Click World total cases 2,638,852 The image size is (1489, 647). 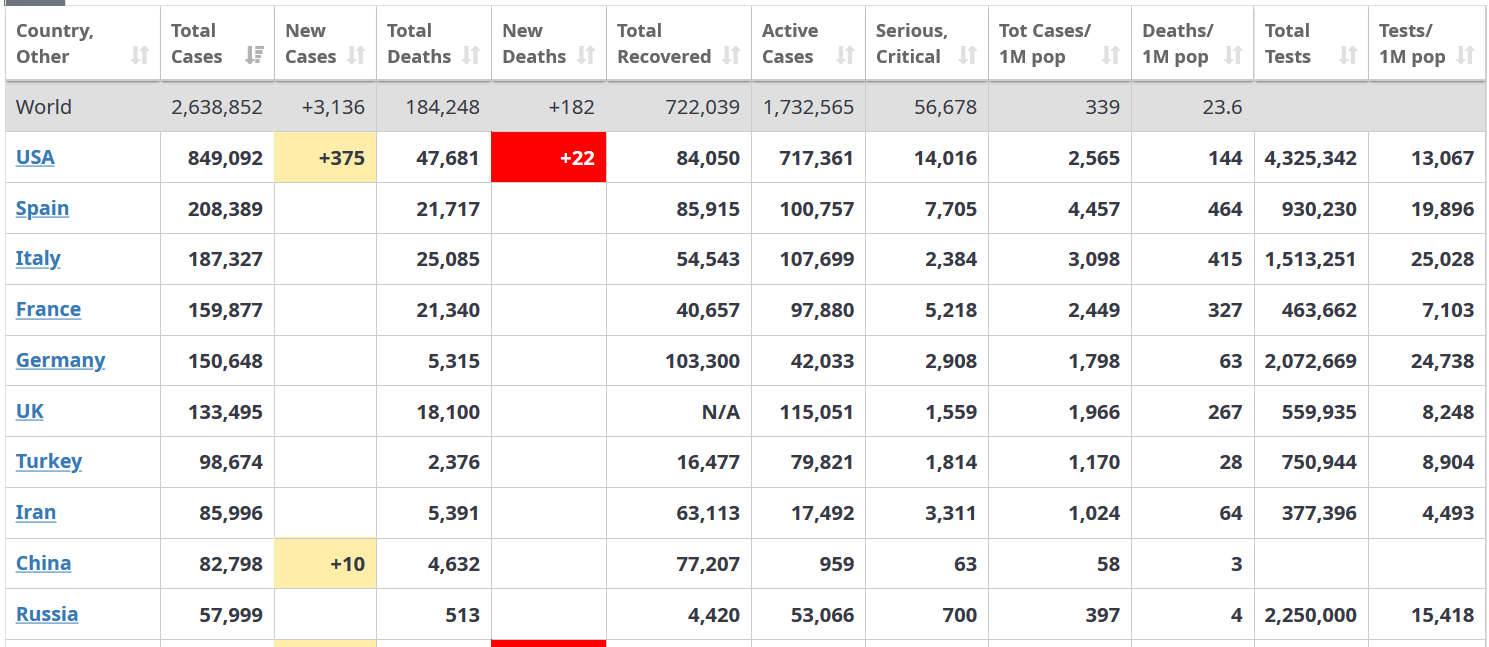(217, 107)
